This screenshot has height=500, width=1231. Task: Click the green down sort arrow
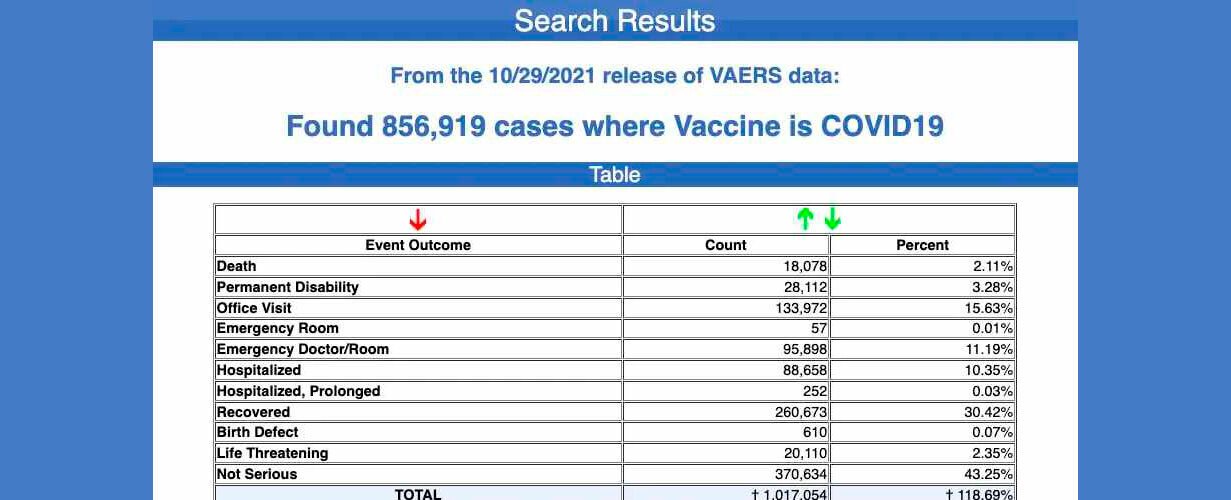832,219
